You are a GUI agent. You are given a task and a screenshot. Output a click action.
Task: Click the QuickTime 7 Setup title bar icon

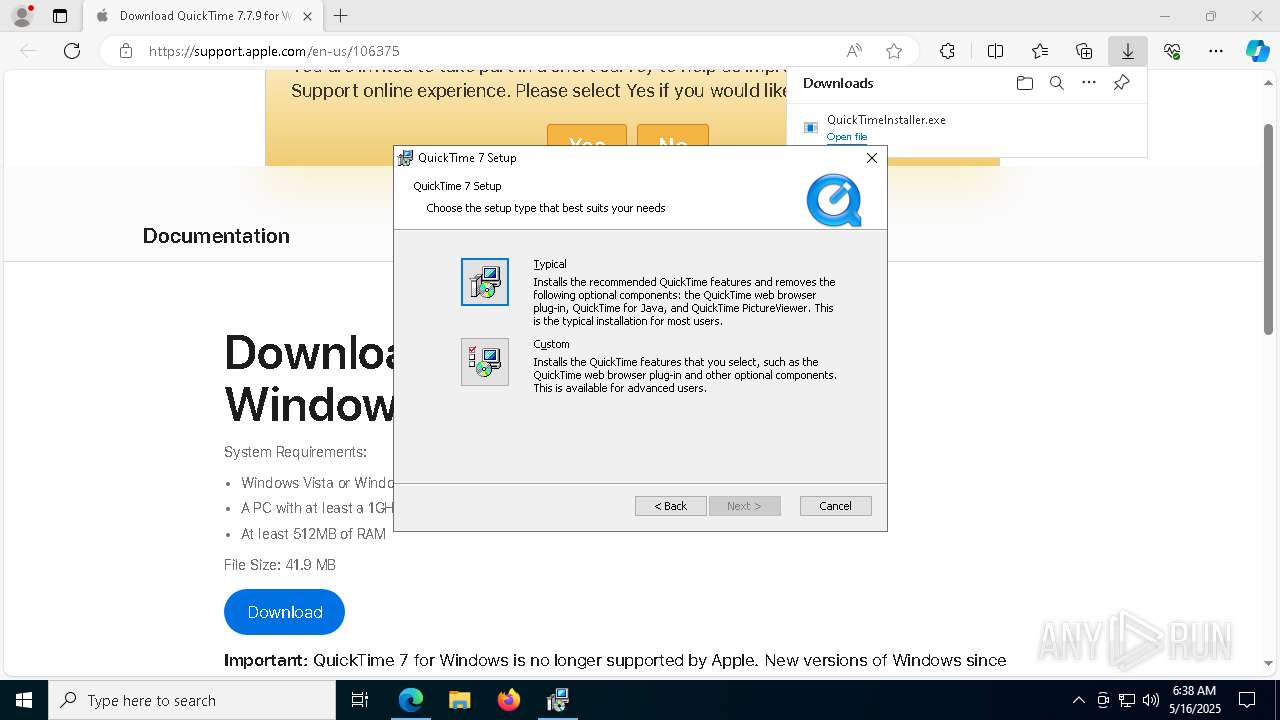[x=405, y=158]
